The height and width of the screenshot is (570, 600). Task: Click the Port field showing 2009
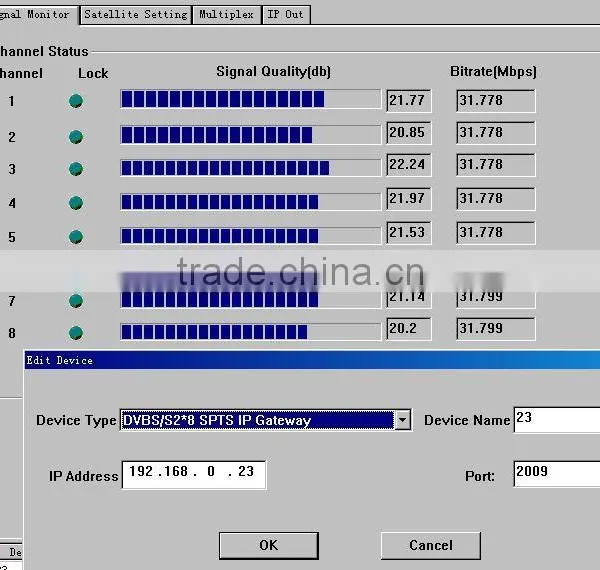click(557, 474)
